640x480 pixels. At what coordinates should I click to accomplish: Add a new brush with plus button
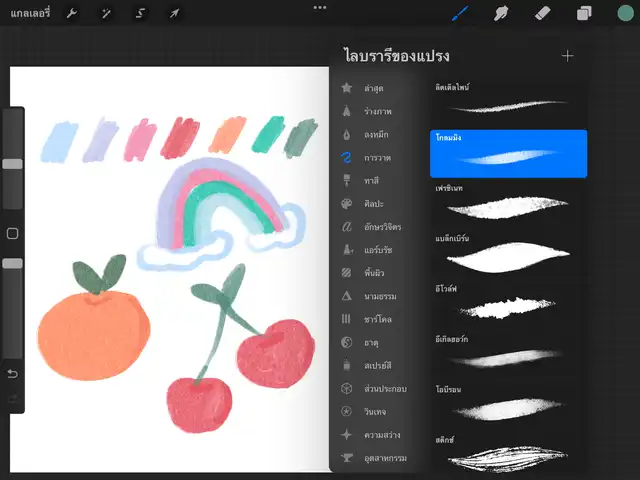click(568, 56)
